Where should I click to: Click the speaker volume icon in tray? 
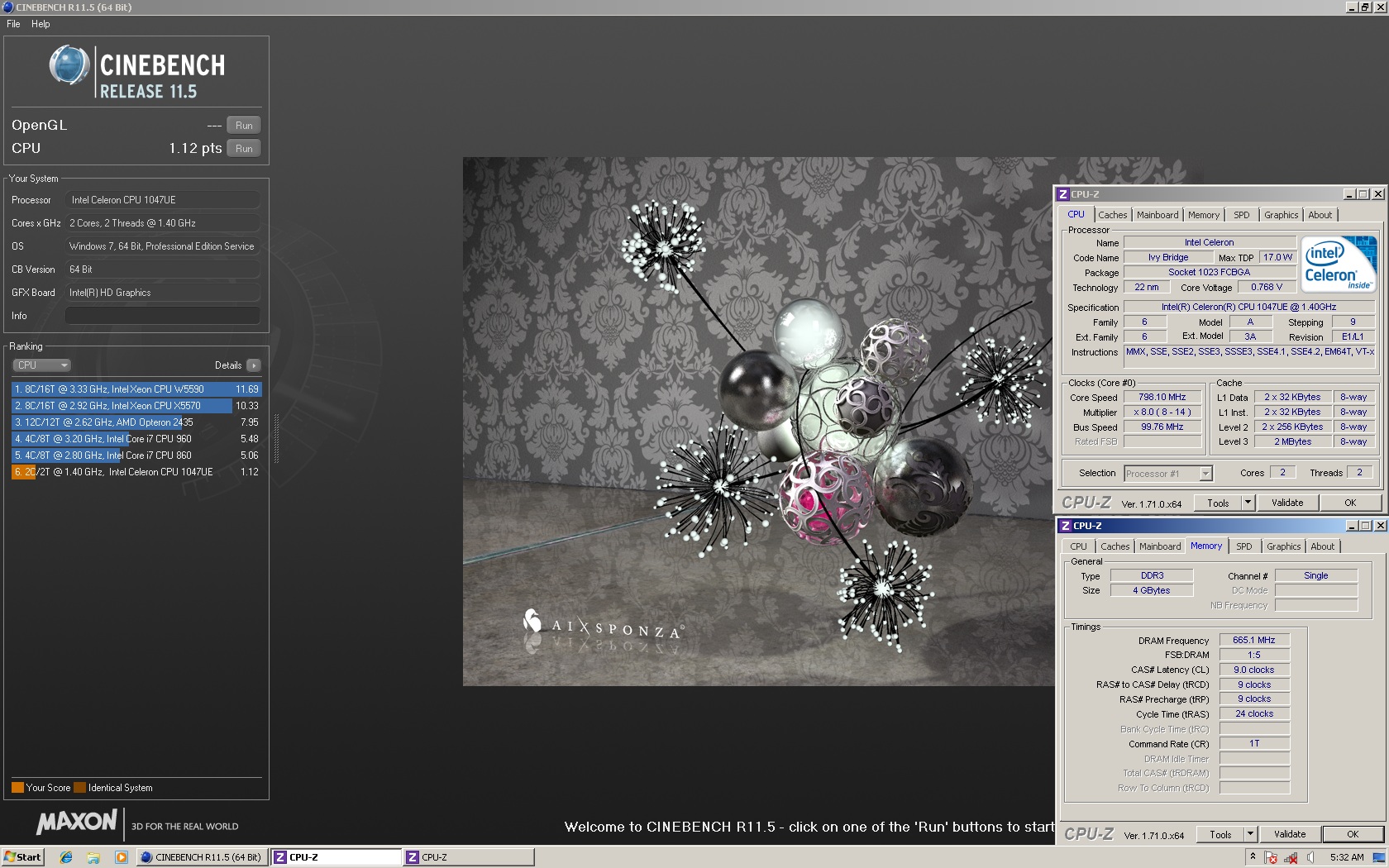click(1310, 857)
